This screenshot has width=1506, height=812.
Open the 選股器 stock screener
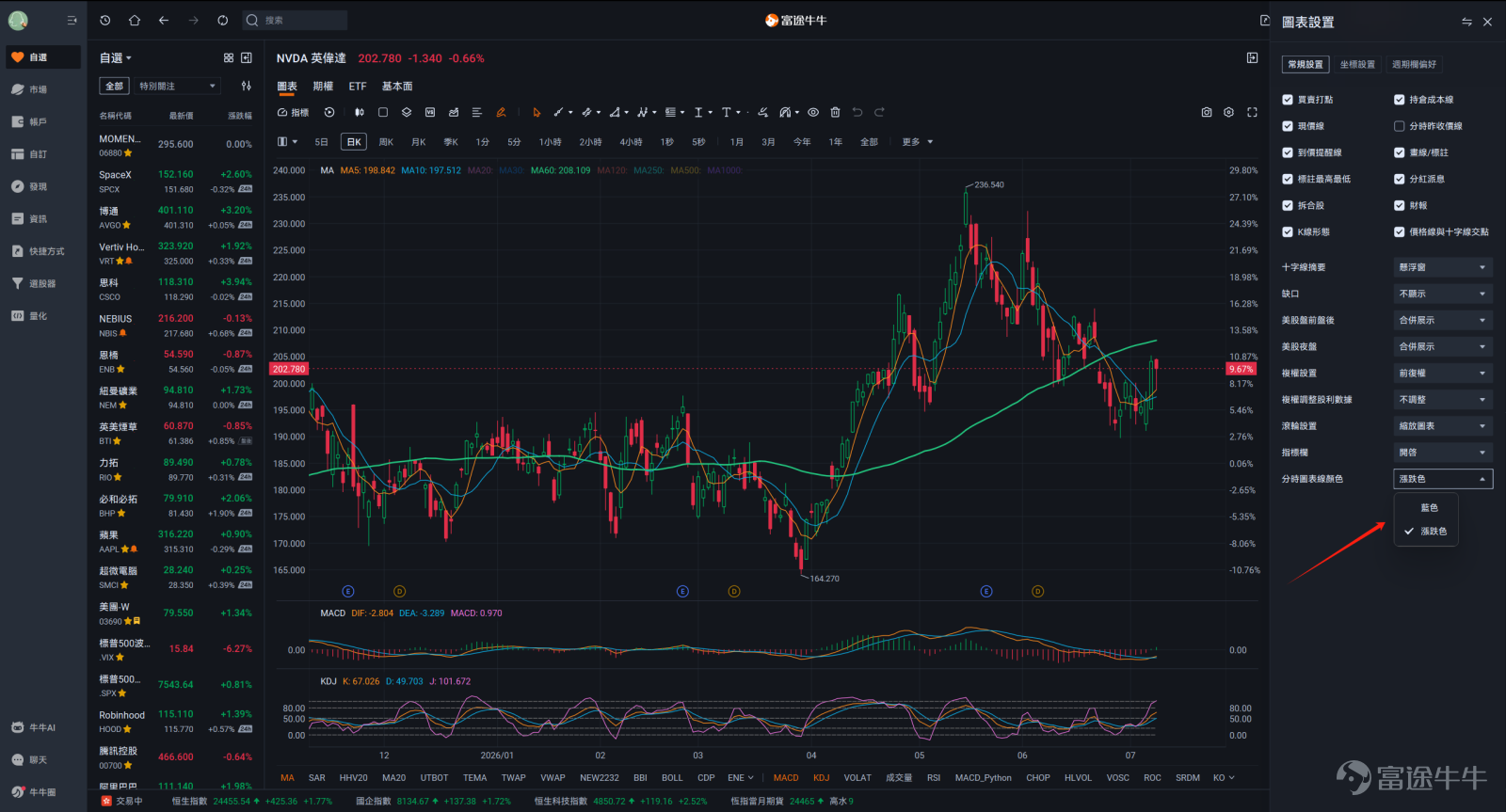tap(43, 283)
